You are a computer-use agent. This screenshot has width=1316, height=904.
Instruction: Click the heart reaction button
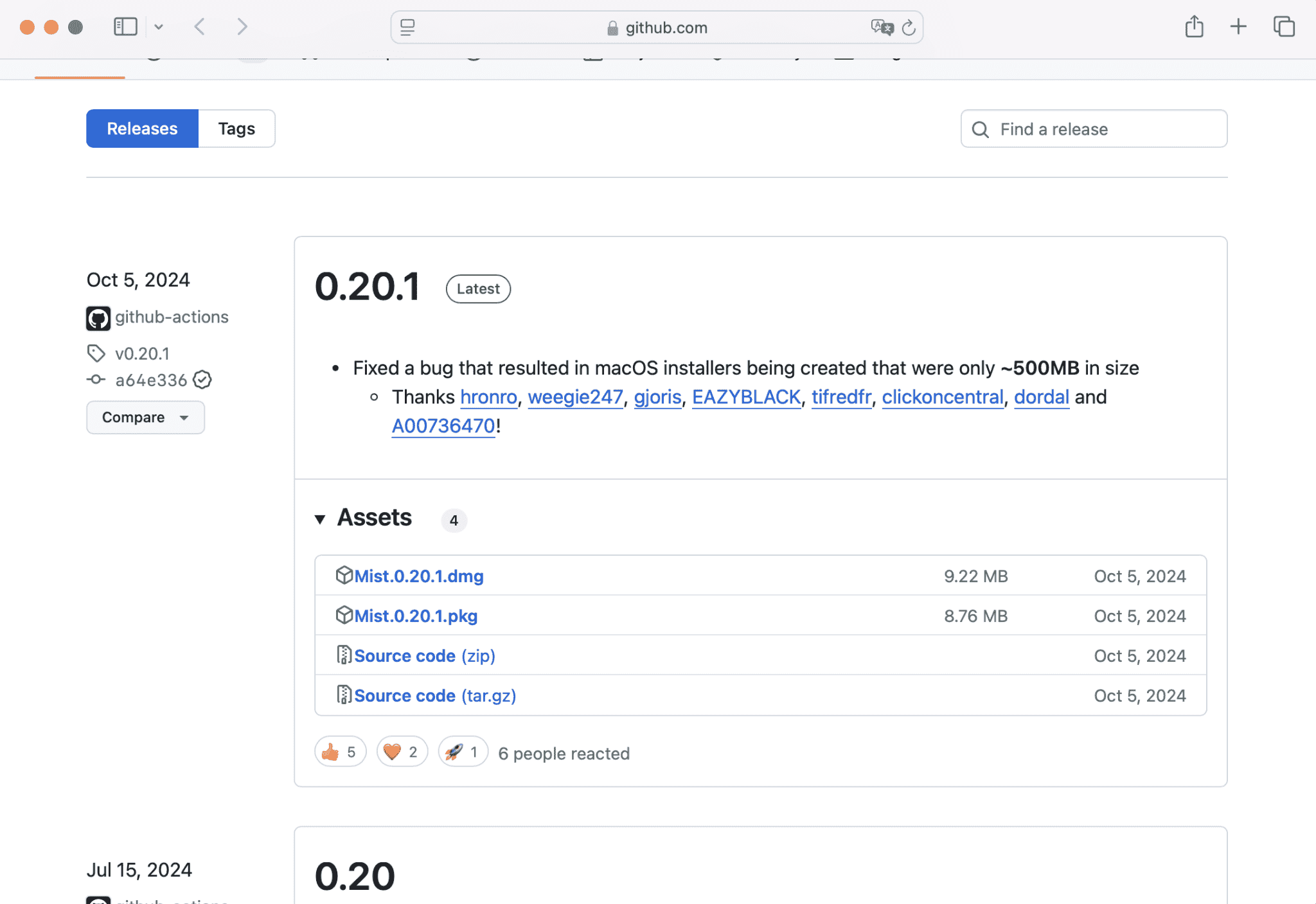(402, 752)
